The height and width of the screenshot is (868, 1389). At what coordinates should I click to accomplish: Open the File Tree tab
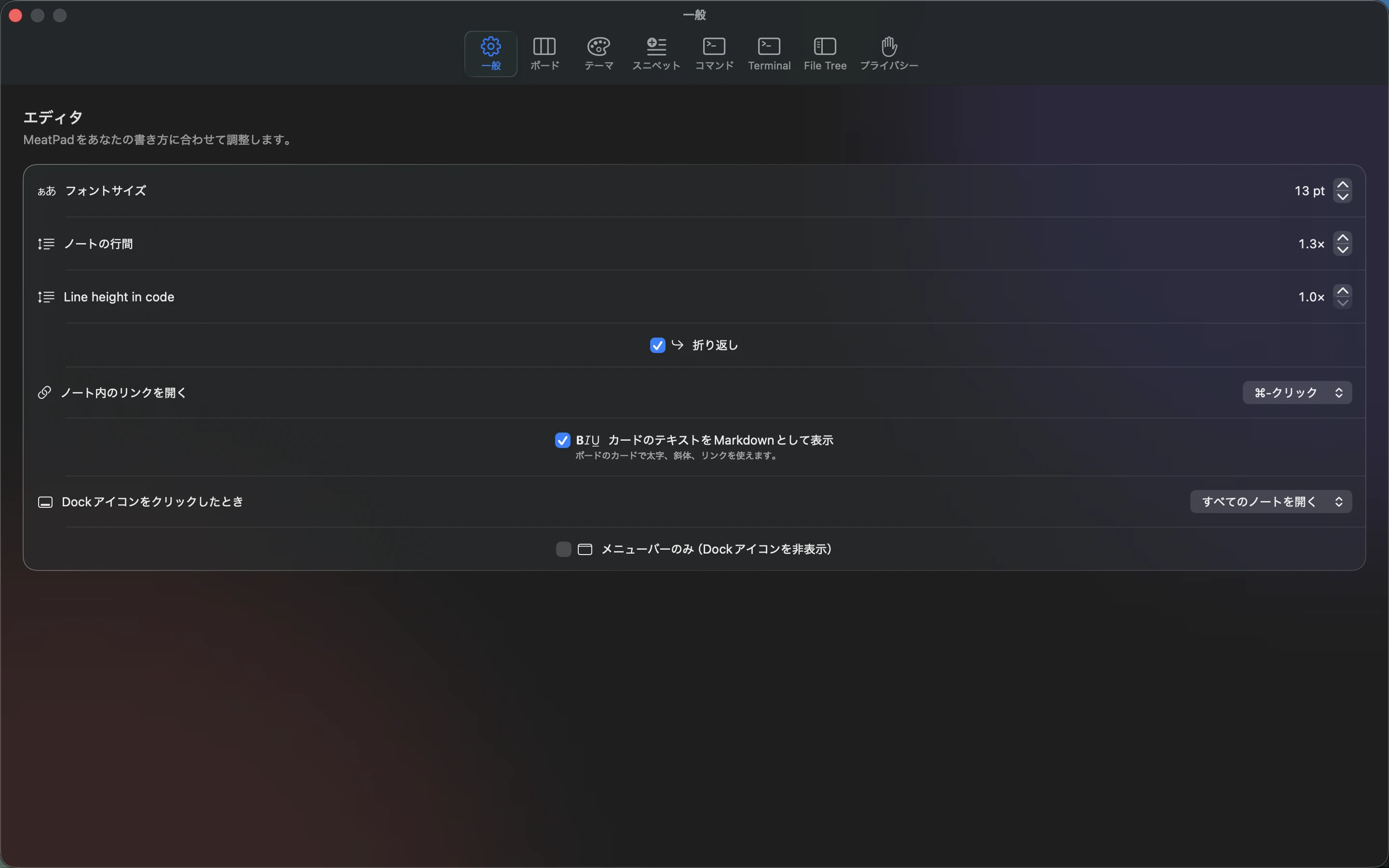(x=825, y=54)
